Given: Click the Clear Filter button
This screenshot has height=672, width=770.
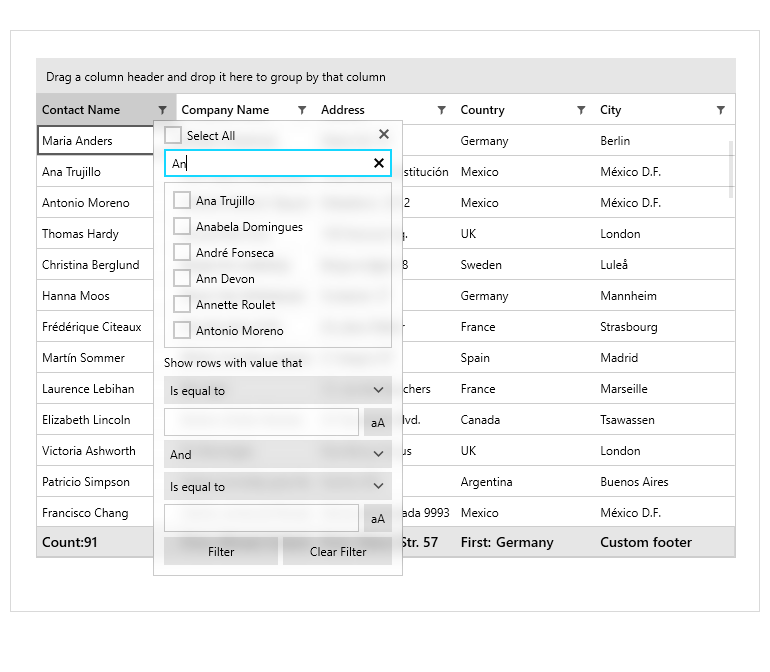Looking at the screenshot, I should click(338, 552).
